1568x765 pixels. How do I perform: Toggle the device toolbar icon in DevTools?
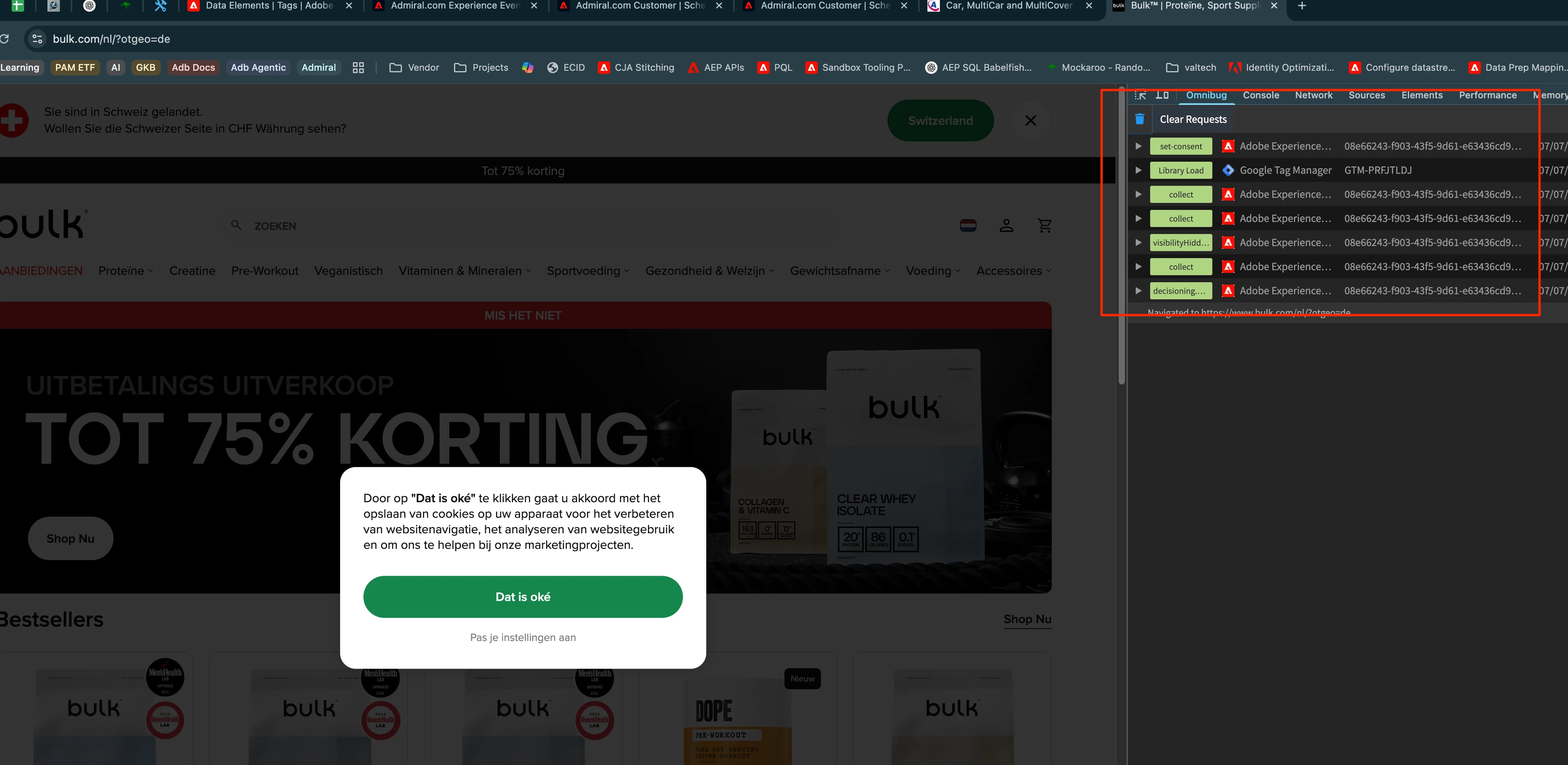(x=1162, y=95)
